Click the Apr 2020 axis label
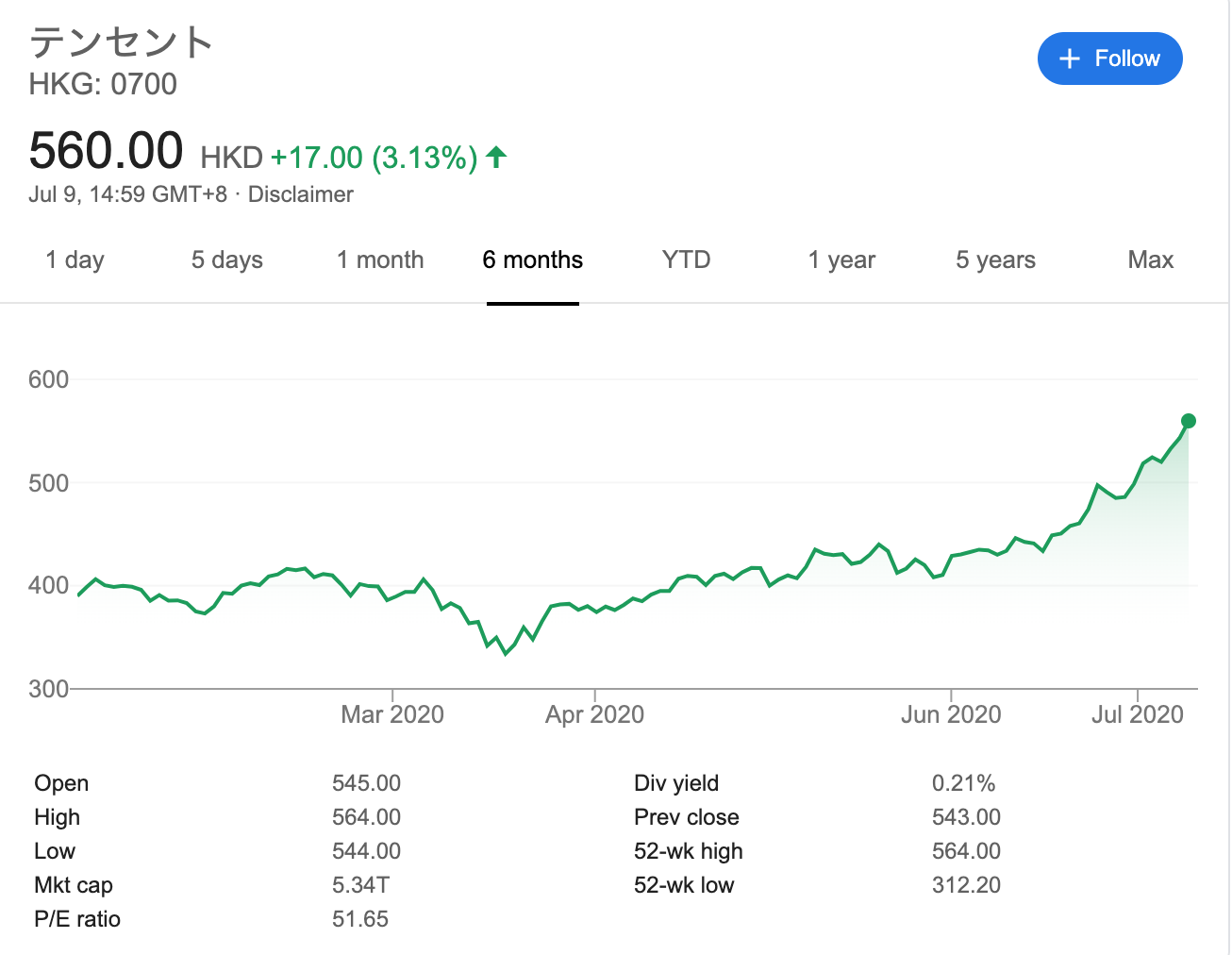 click(x=594, y=714)
